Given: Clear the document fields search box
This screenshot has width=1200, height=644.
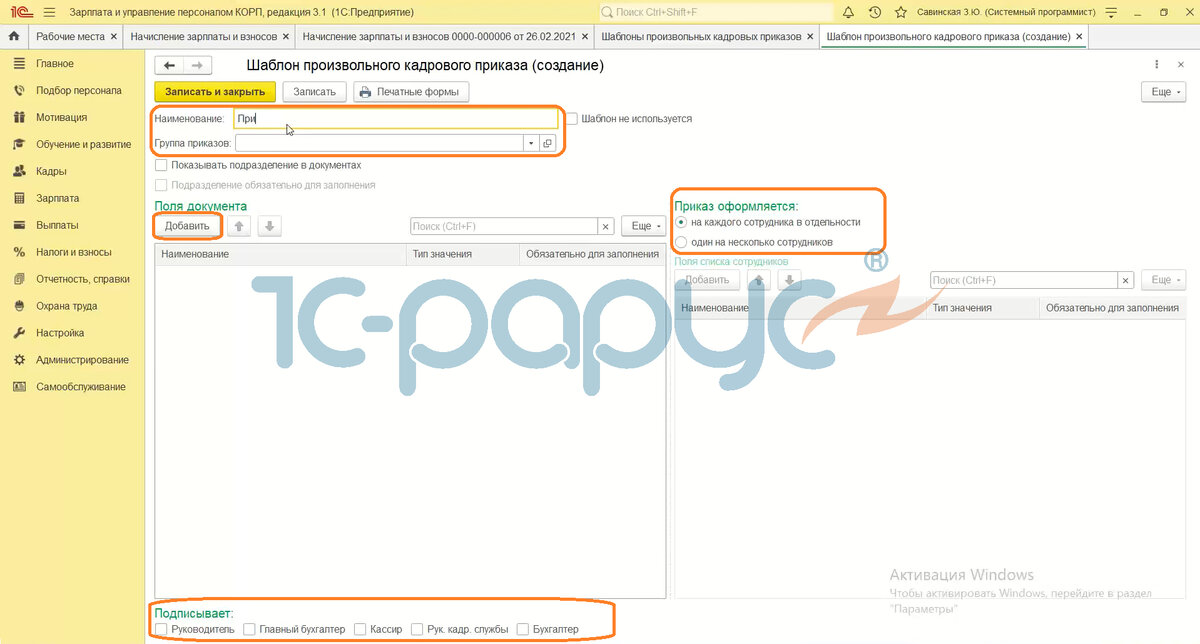Looking at the screenshot, I should pos(605,226).
